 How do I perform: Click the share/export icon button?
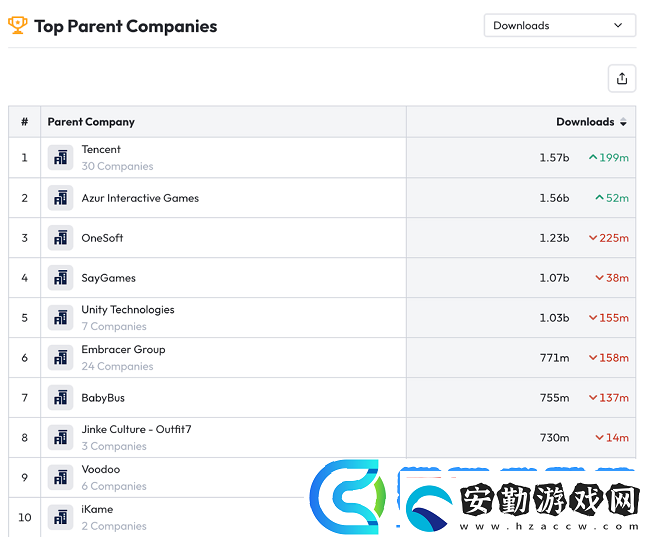(x=621, y=78)
